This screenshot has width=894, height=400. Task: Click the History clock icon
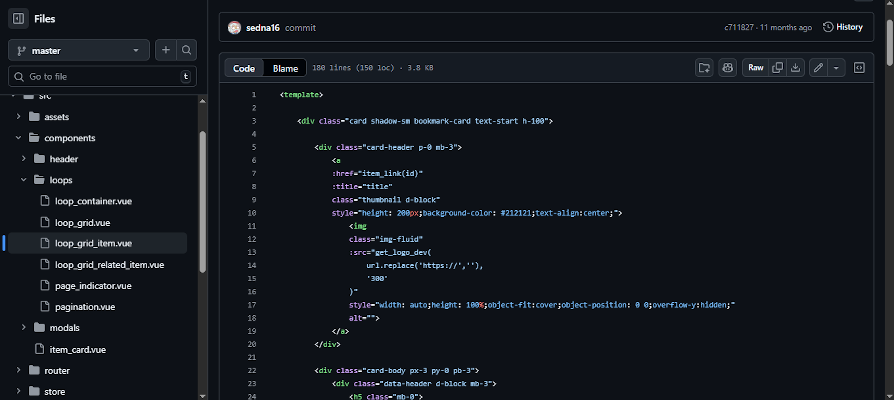coord(828,27)
